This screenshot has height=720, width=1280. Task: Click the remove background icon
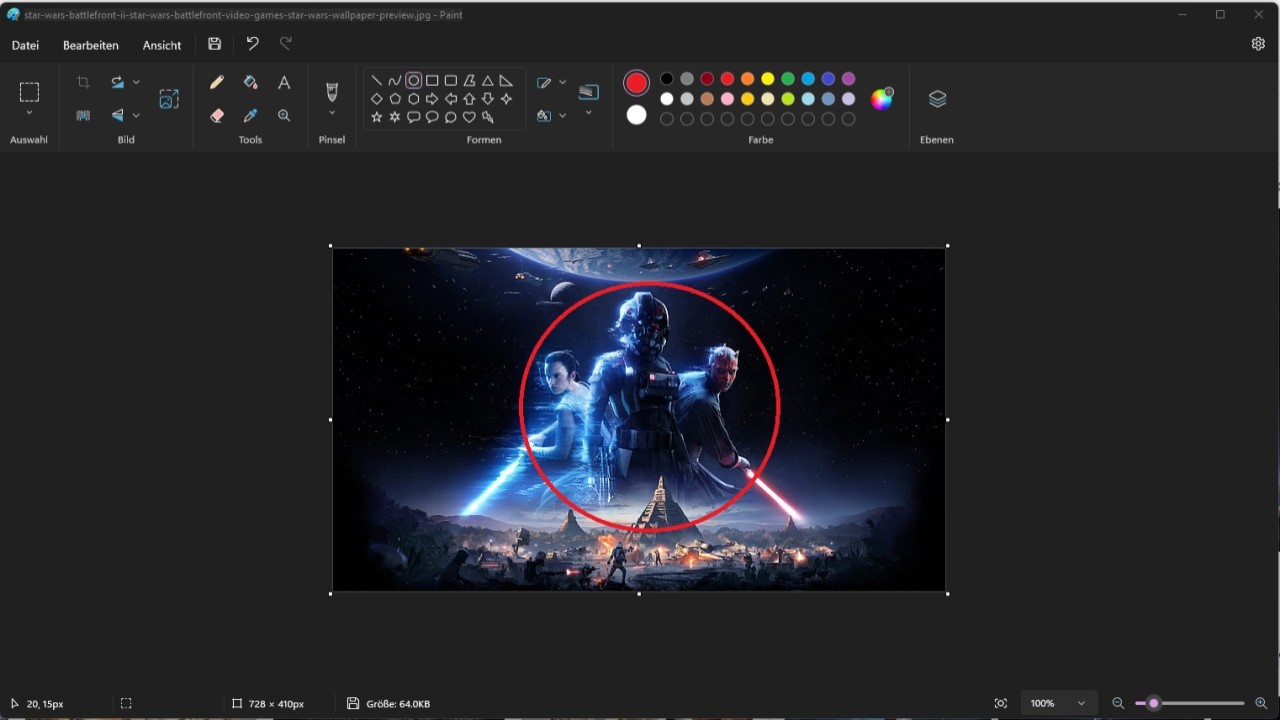[x=83, y=115]
